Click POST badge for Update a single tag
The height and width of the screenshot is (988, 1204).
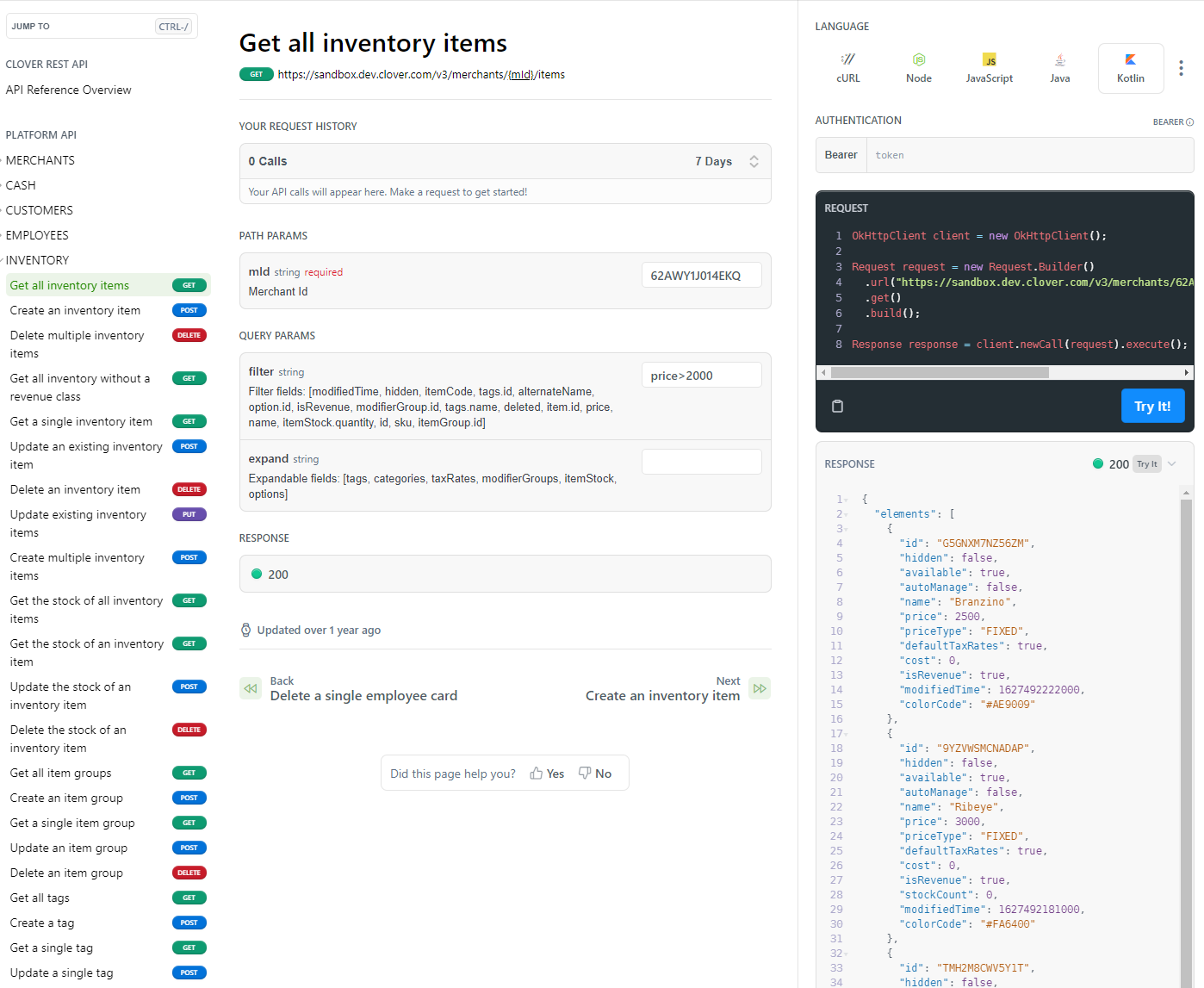point(189,972)
